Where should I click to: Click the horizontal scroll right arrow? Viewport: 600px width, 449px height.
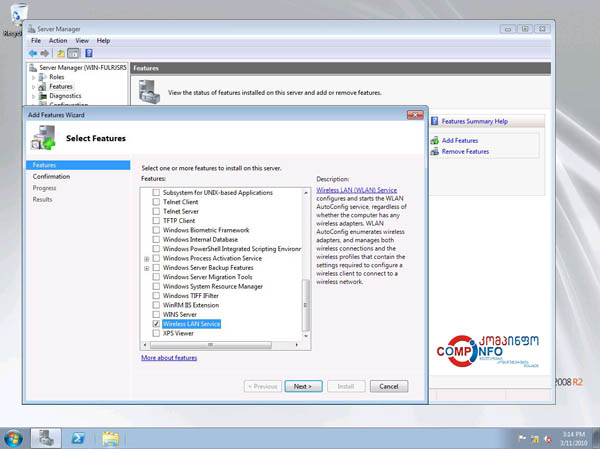click(297, 345)
